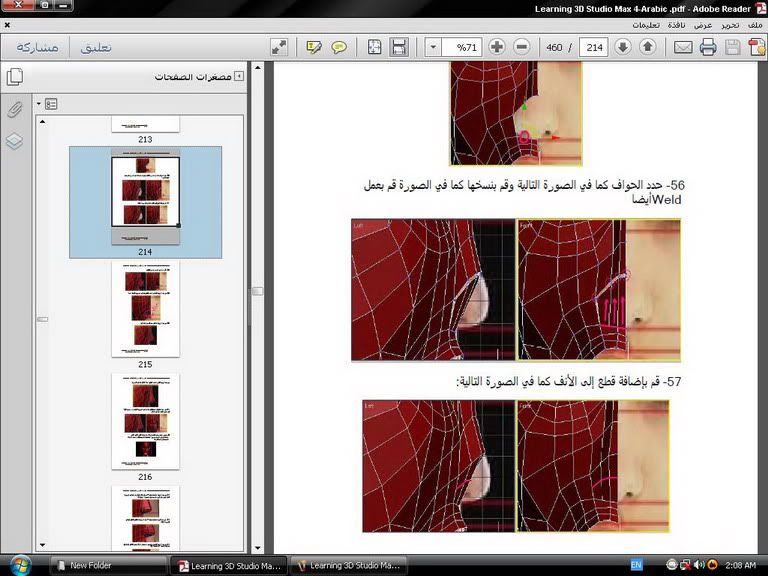
Task: Open the تعليق (Comment) pane
Action: coord(96,48)
